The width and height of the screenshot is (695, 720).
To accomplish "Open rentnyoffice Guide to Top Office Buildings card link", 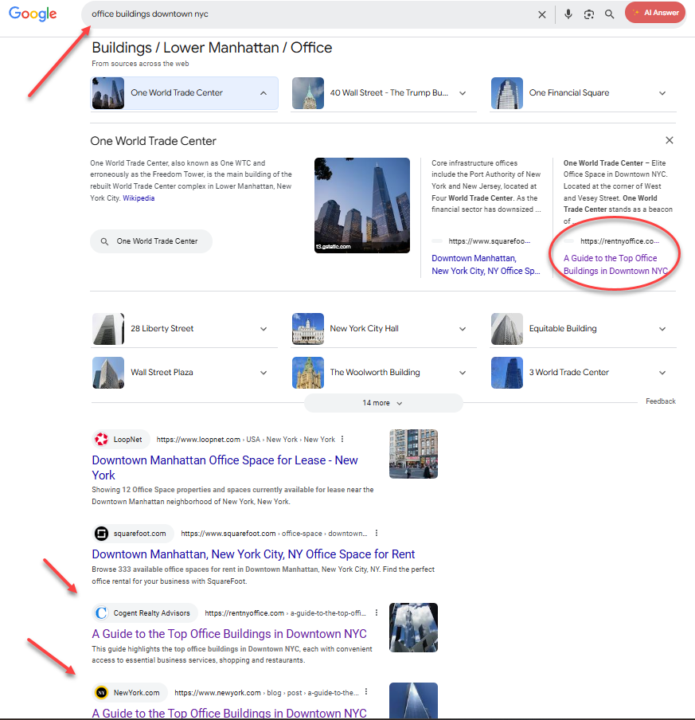I will [x=616, y=264].
